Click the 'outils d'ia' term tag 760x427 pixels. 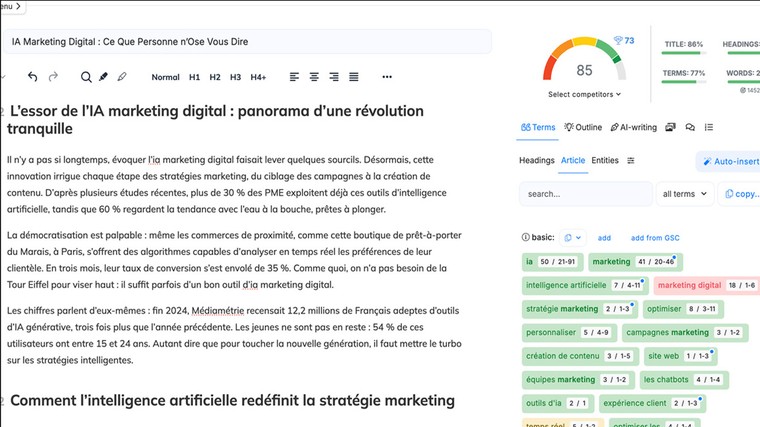[557, 403]
